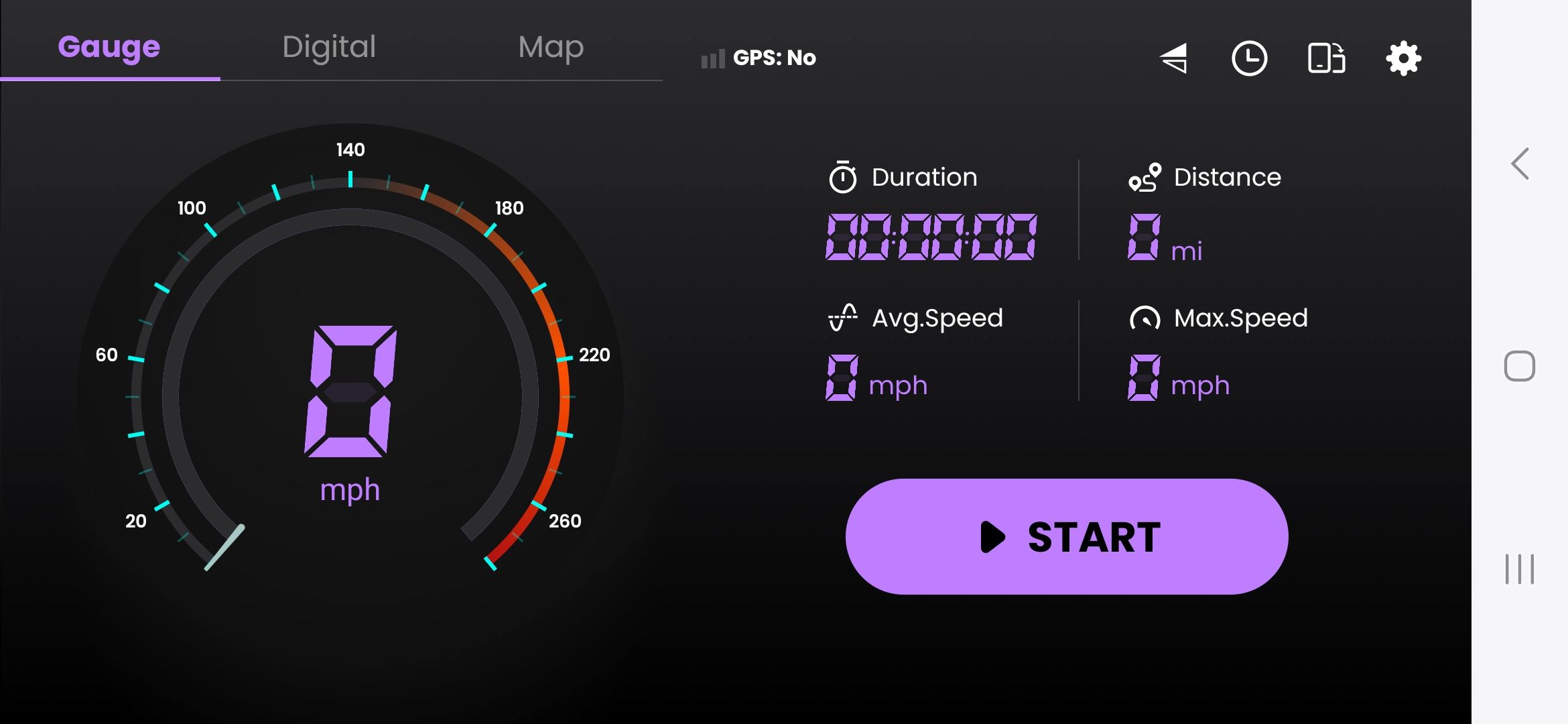The width and height of the screenshot is (1568, 724).
Task: Select the Gauge tab
Action: click(x=109, y=47)
